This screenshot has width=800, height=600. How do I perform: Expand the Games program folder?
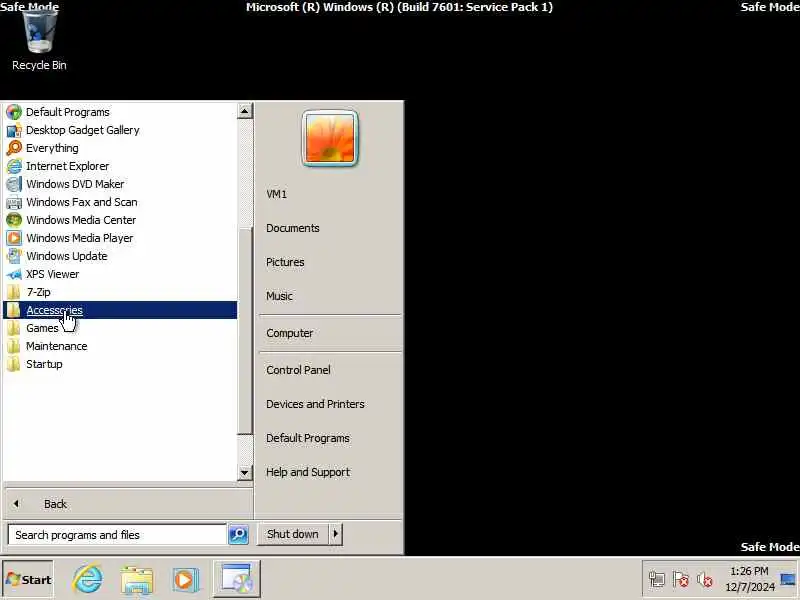pos(120,328)
